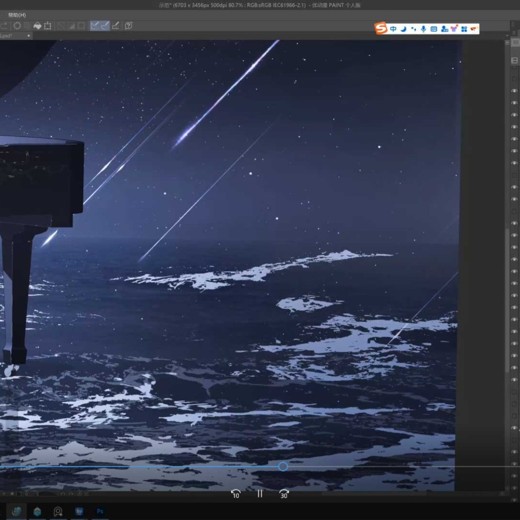Click the help-style icon at end of command bar
This screenshot has width=520, height=520.
click(129, 26)
